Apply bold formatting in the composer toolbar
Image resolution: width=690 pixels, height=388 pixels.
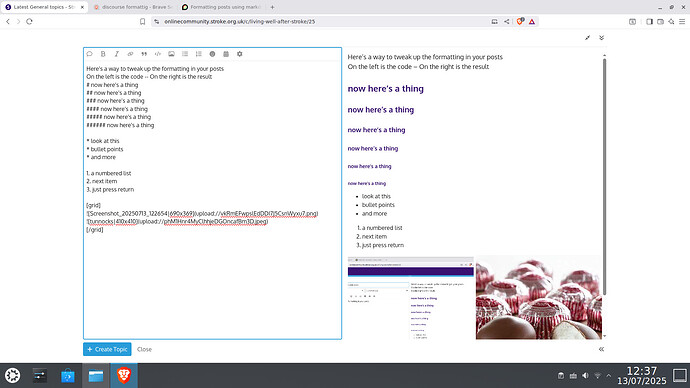[103, 54]
